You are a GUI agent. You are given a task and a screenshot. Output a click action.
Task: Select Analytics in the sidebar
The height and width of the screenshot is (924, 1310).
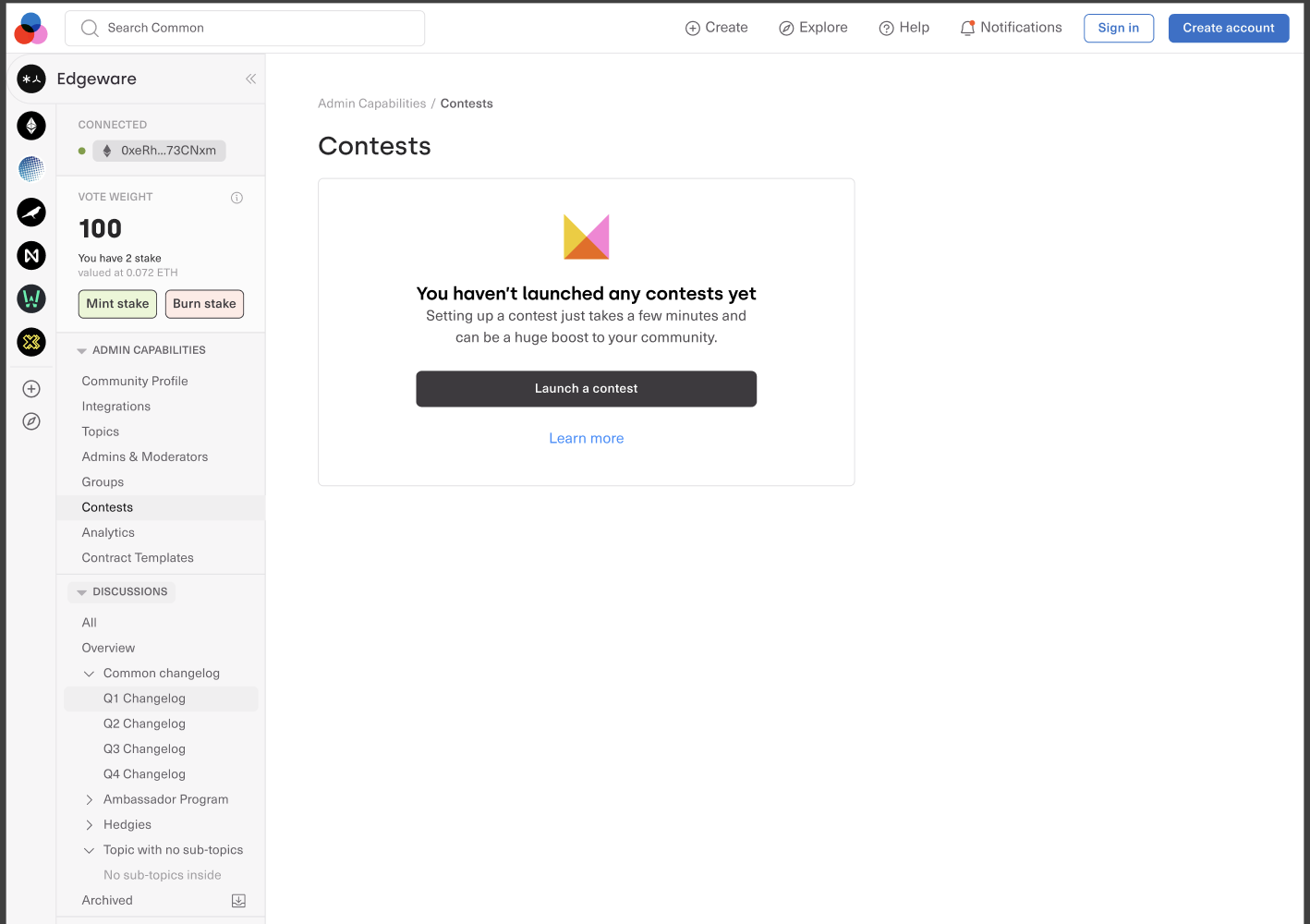108,532
